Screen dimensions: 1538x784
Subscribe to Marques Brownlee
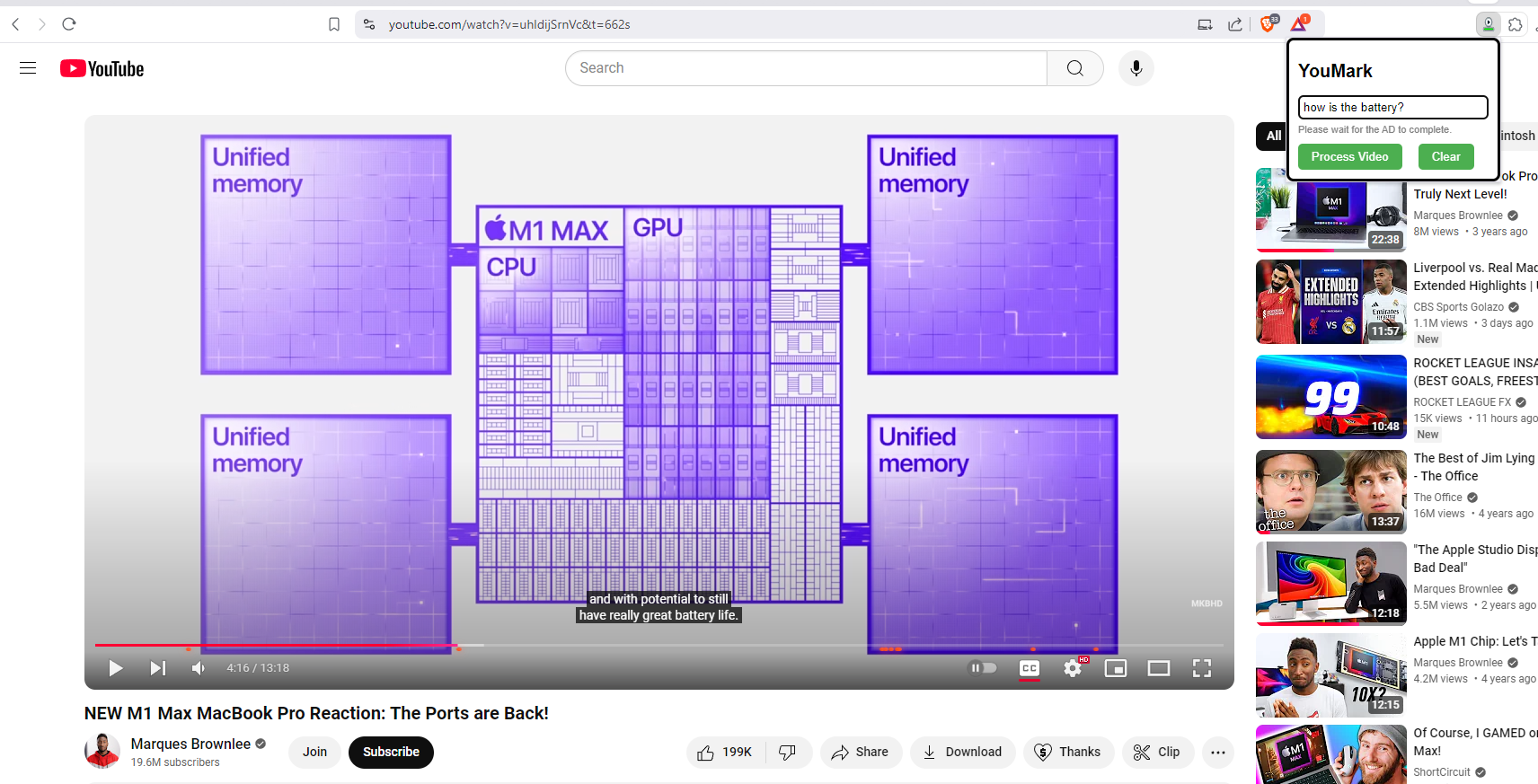391,753
